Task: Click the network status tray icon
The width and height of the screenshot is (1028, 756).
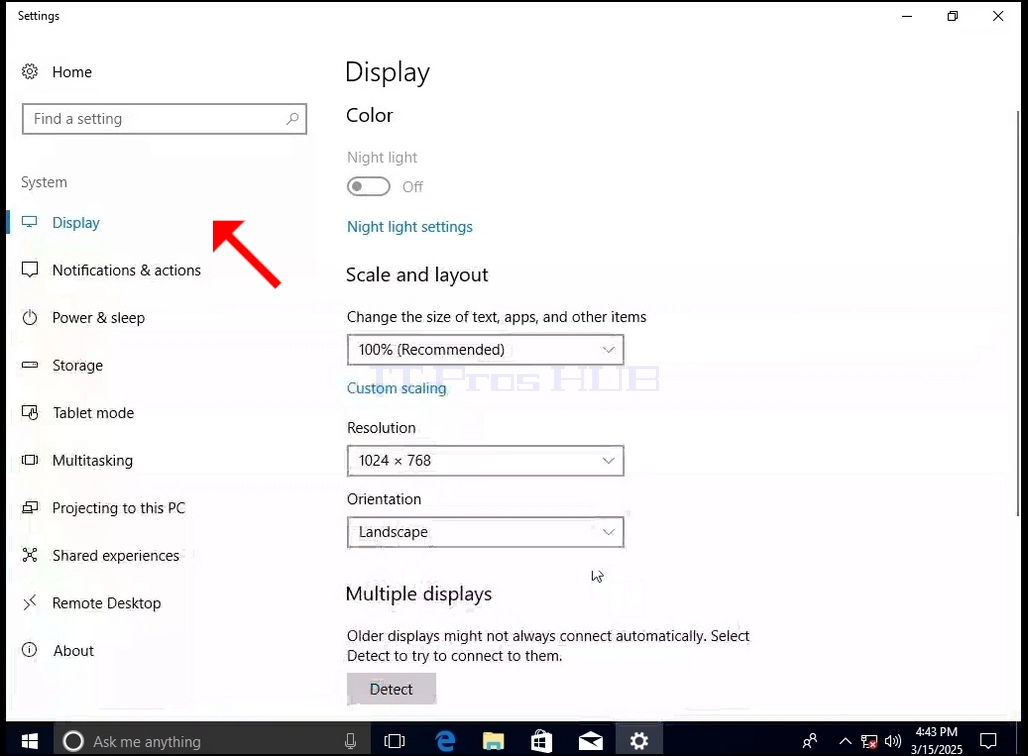Action: (x=869, y=742)
